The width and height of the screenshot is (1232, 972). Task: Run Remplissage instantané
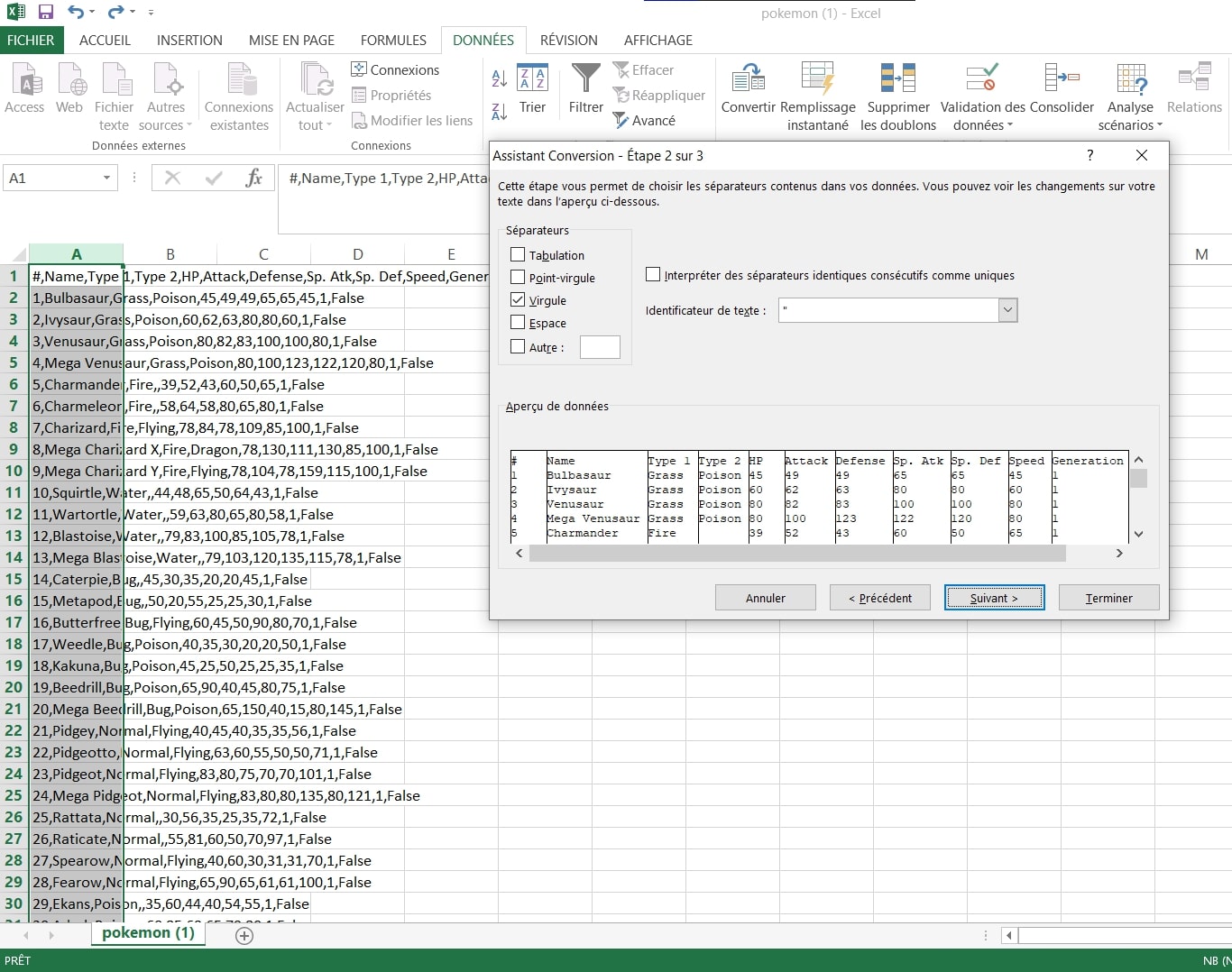(x=818, y=97)
